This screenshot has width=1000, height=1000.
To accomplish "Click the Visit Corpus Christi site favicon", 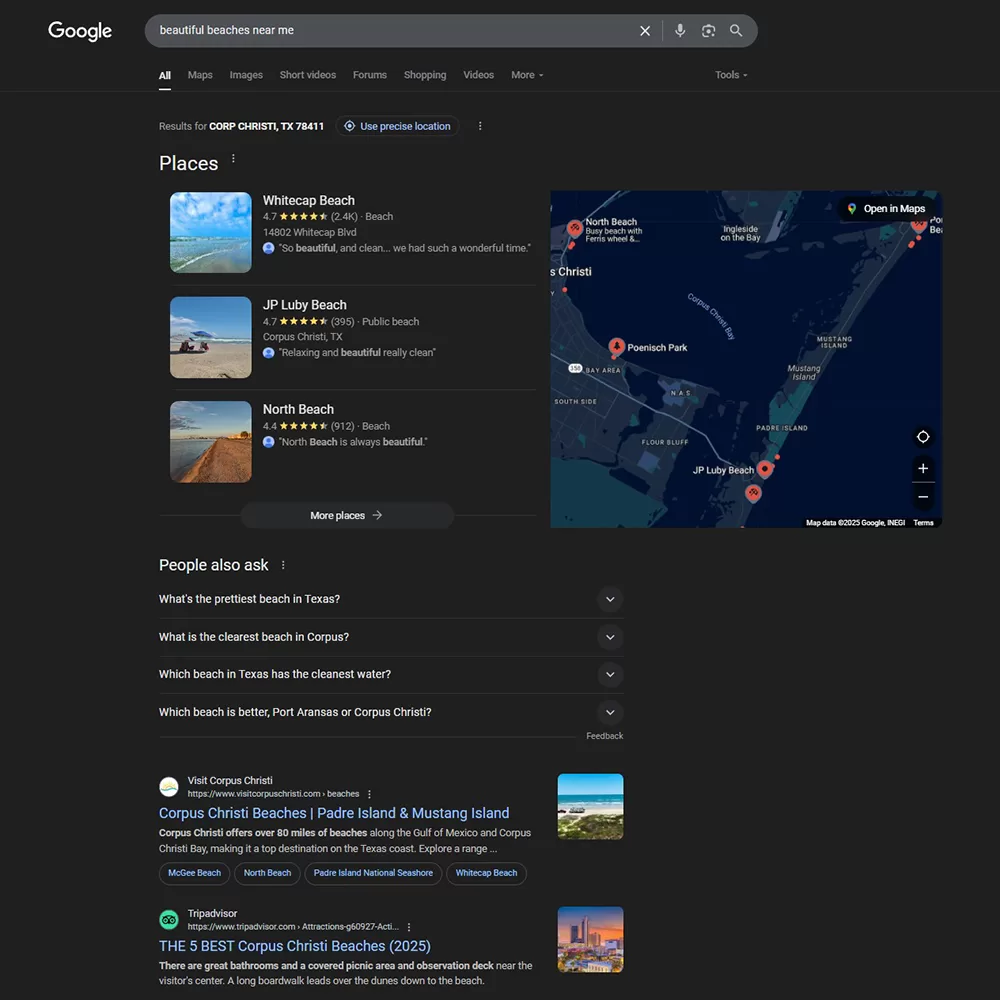I will click(169, 786).
